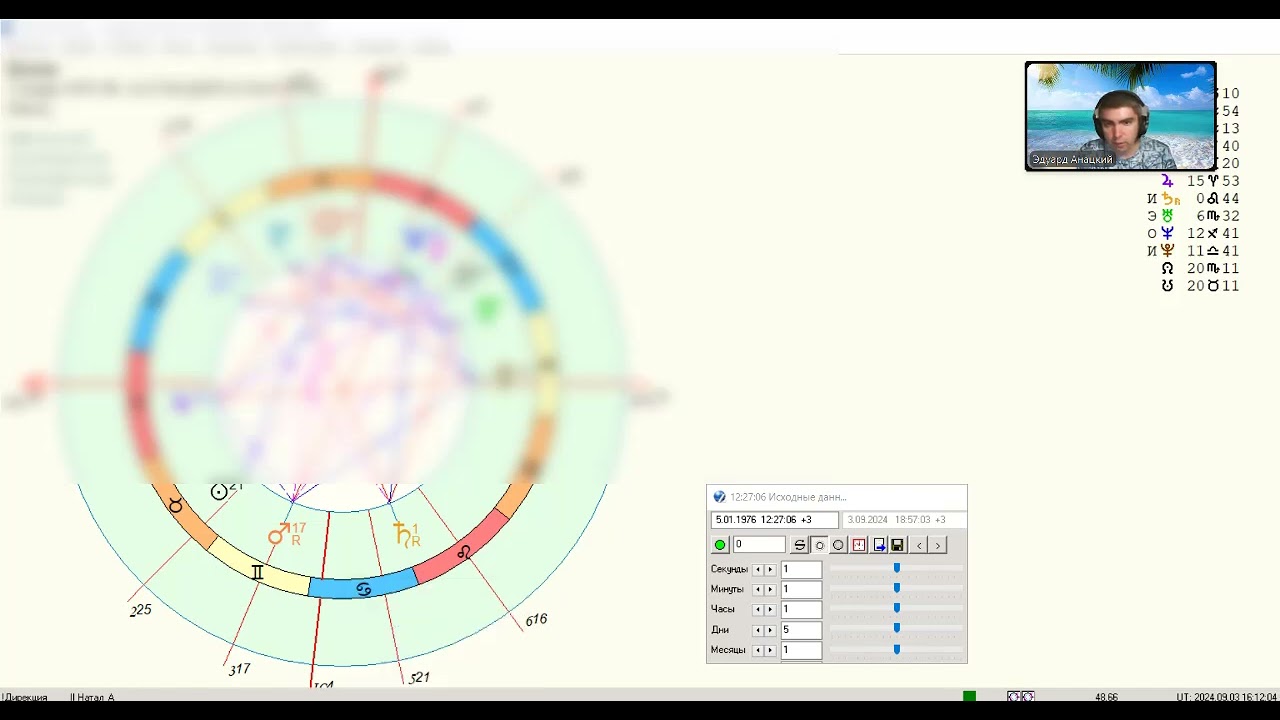Click the Эдуард Анацкий webcam thumbnail

click(1120, 116)
